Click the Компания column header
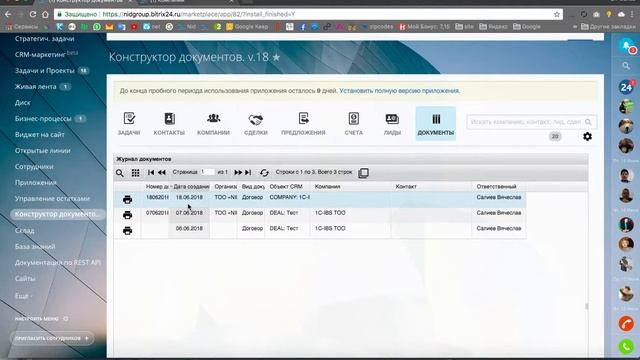The height and width of the screenshot is (360, 640). coord(327,187)
